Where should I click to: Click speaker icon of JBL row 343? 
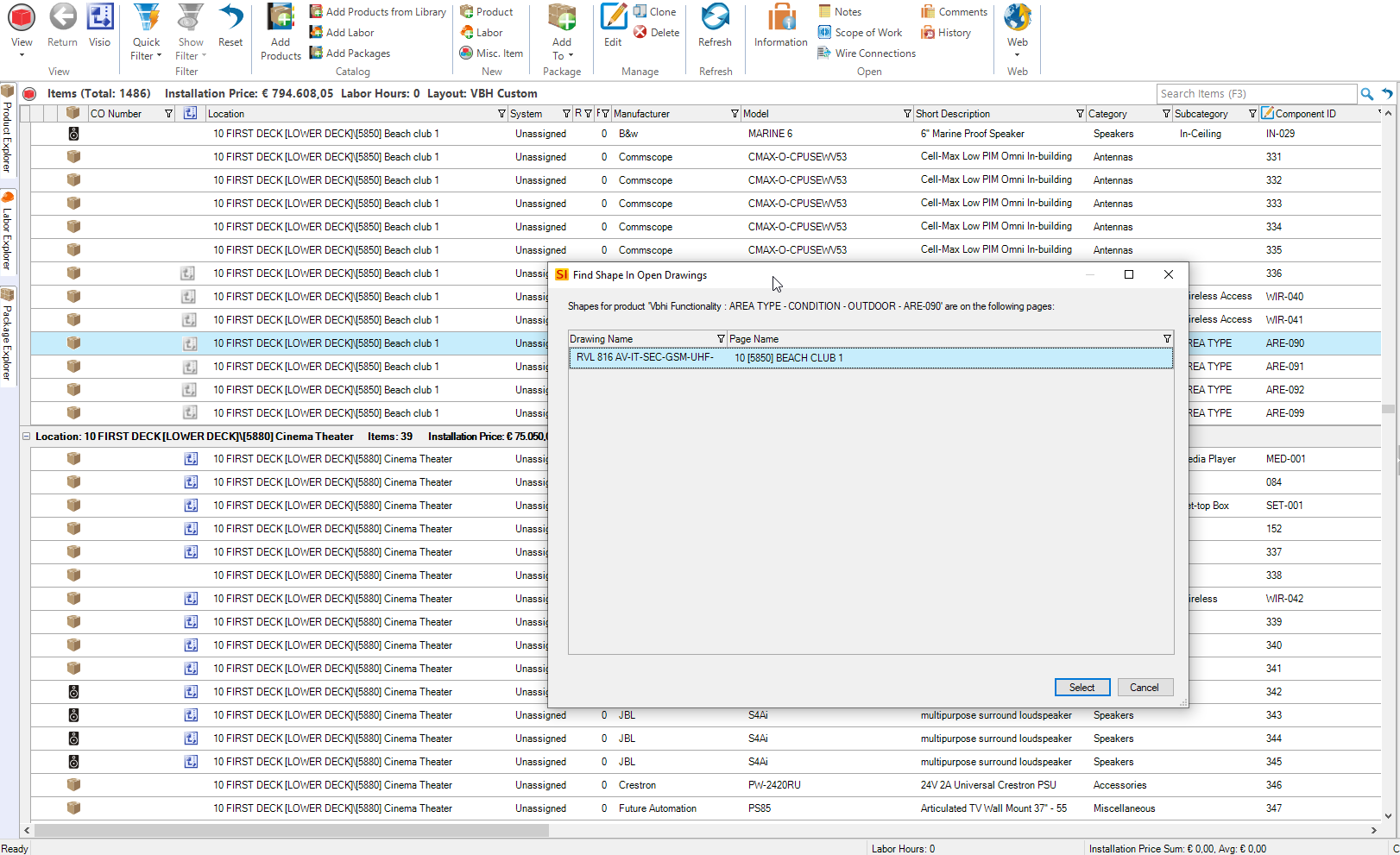(x=73, y=715)
